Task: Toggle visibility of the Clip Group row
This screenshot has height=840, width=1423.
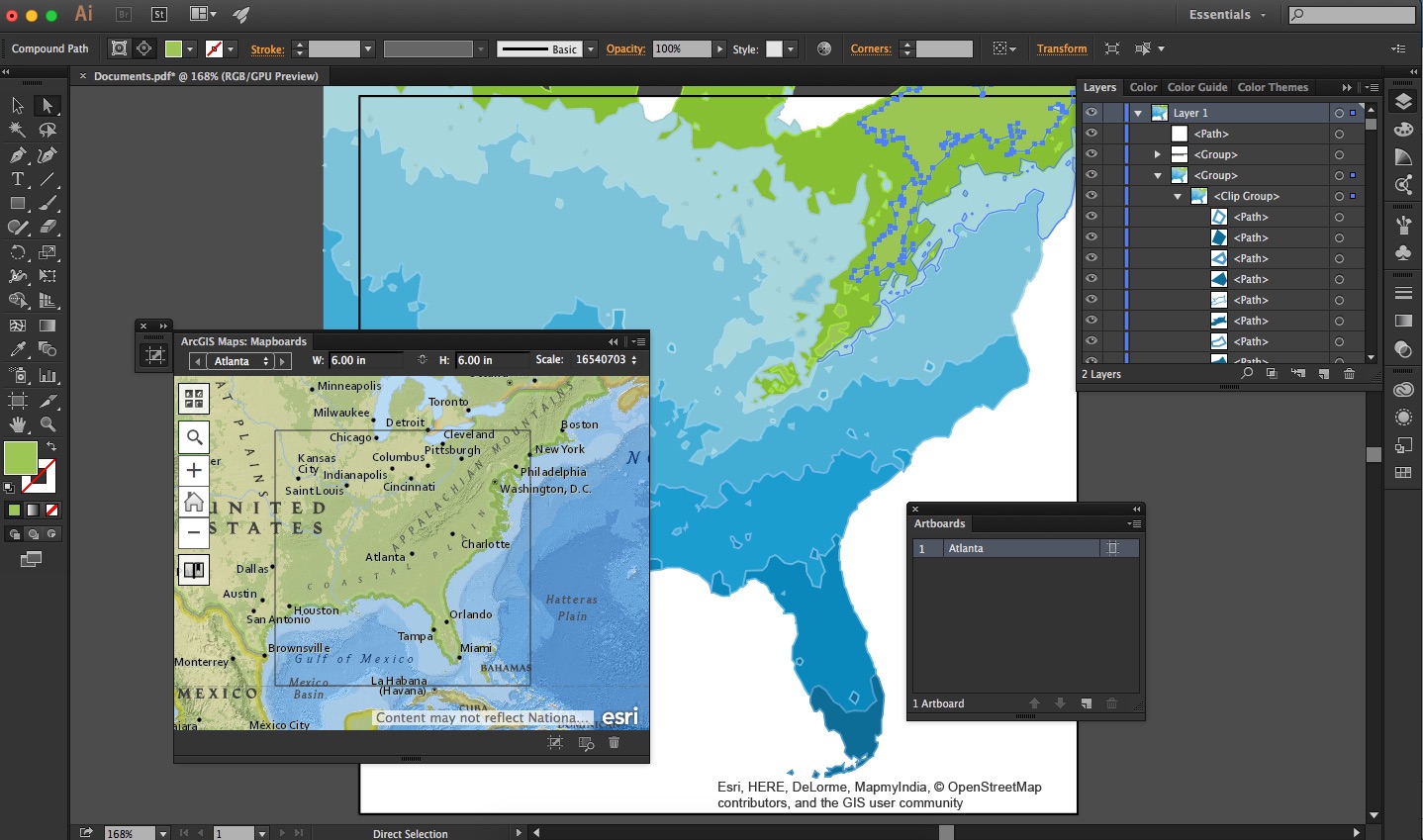Action: click(1091, 196)
